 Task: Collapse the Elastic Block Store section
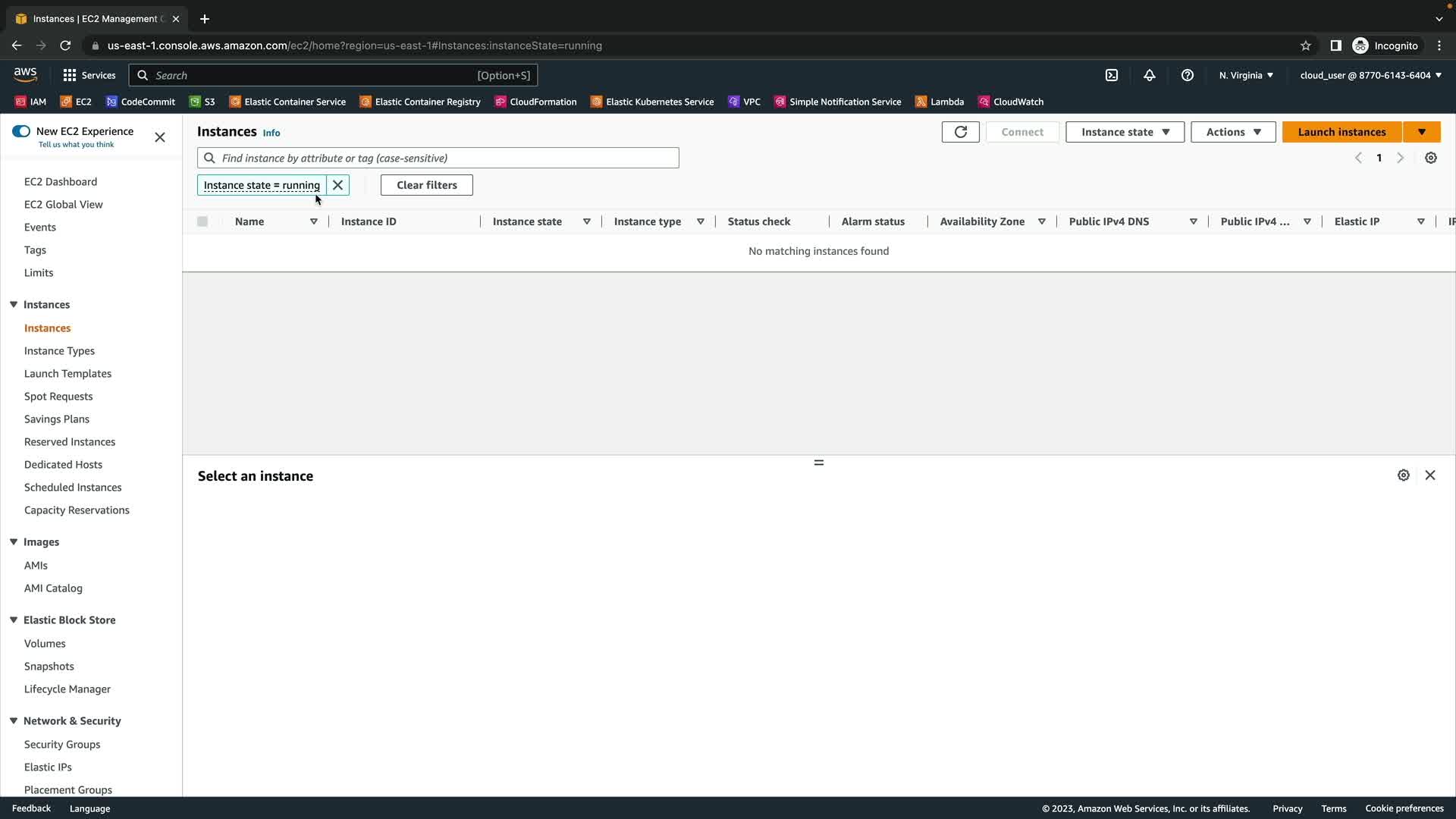click(14, 620)
